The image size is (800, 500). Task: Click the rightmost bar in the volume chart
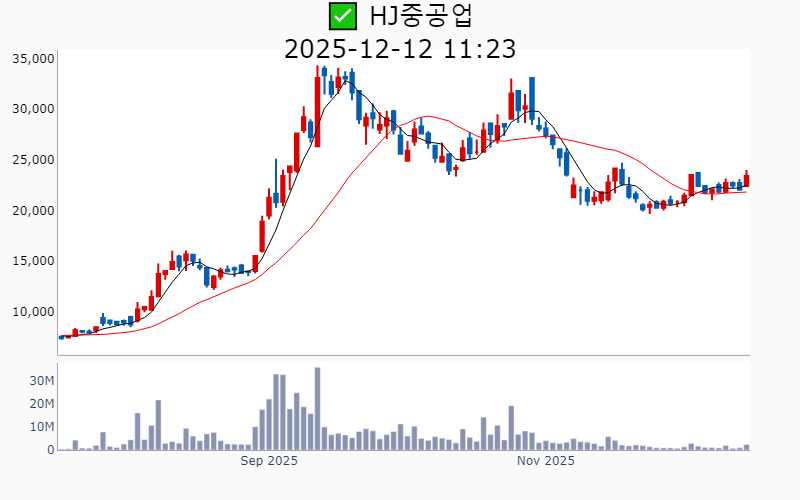coord(746,447)
